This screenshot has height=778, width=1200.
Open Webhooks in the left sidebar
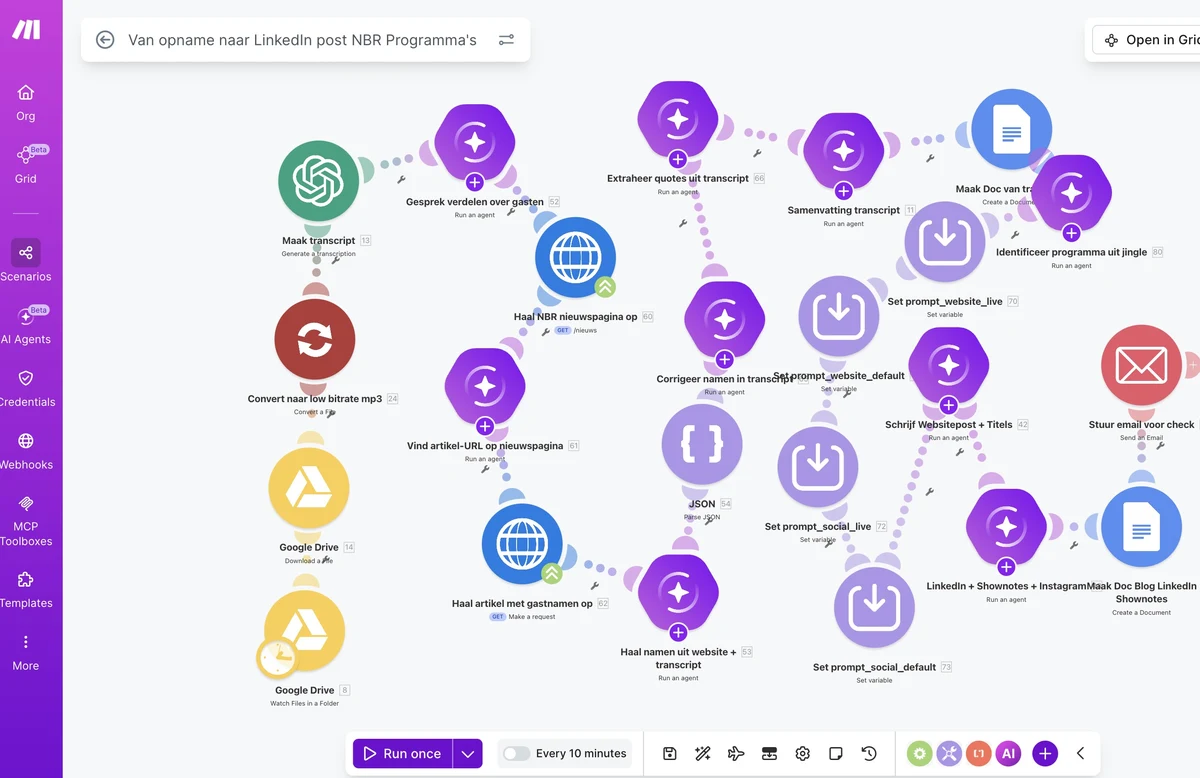point(26,451)
